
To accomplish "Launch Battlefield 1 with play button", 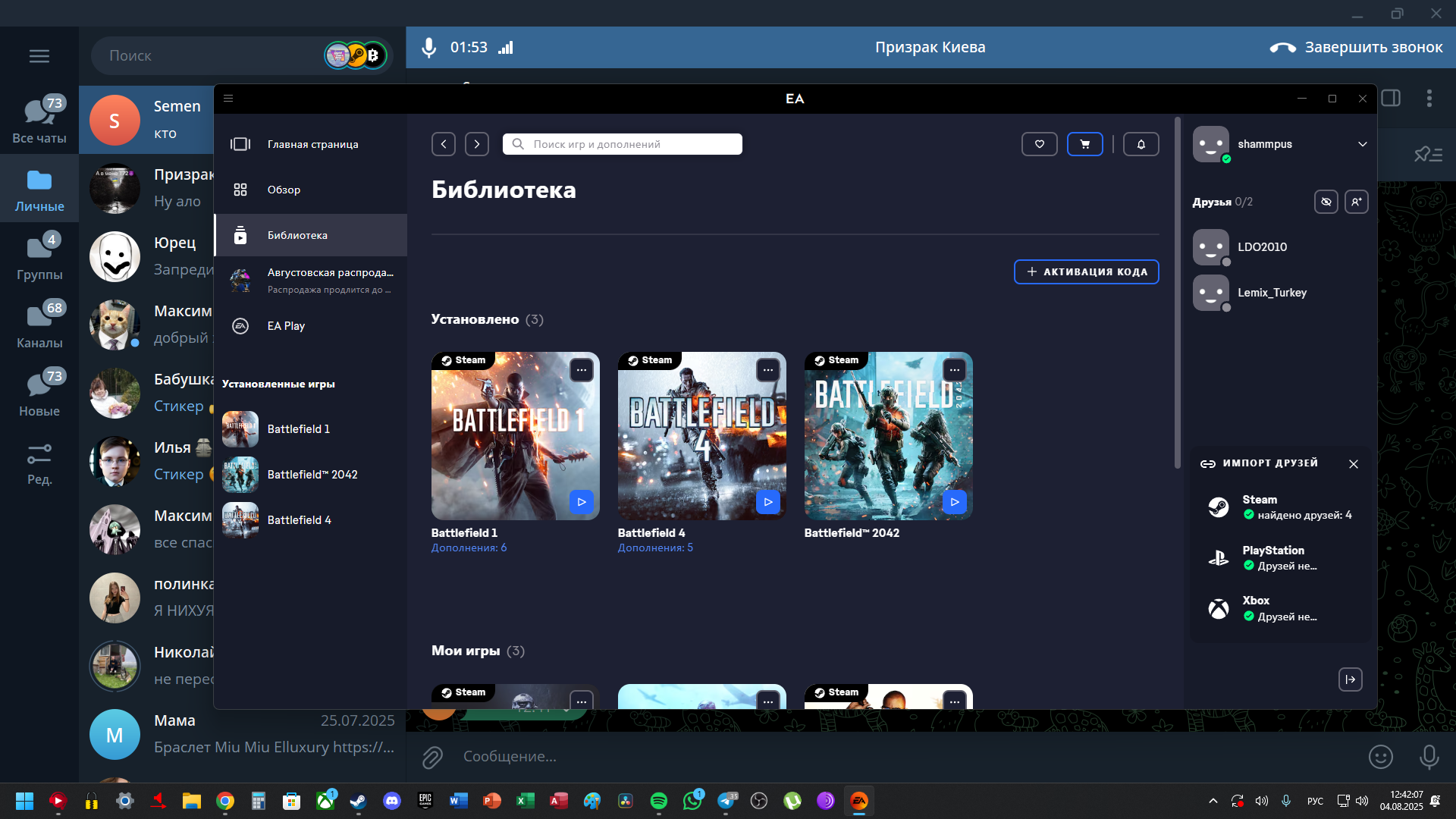I will pyautogui.click(x=582, y=502).
